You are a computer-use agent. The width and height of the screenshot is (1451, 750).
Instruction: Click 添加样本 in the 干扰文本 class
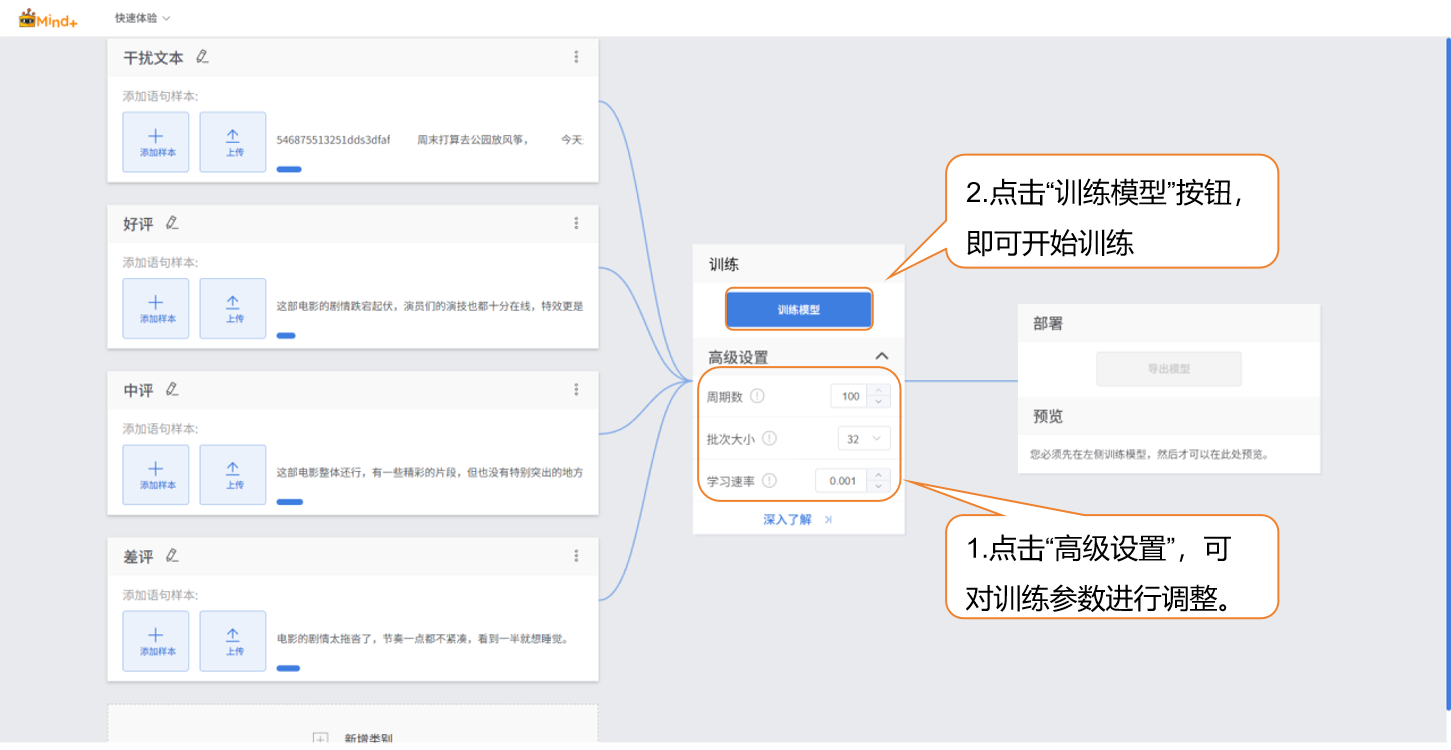click(156, 142)
